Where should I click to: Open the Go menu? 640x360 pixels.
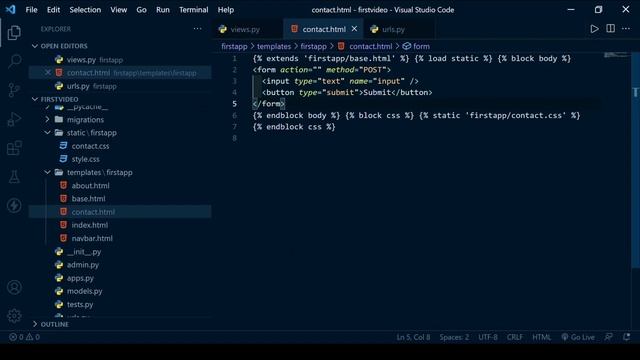point(141,10)
